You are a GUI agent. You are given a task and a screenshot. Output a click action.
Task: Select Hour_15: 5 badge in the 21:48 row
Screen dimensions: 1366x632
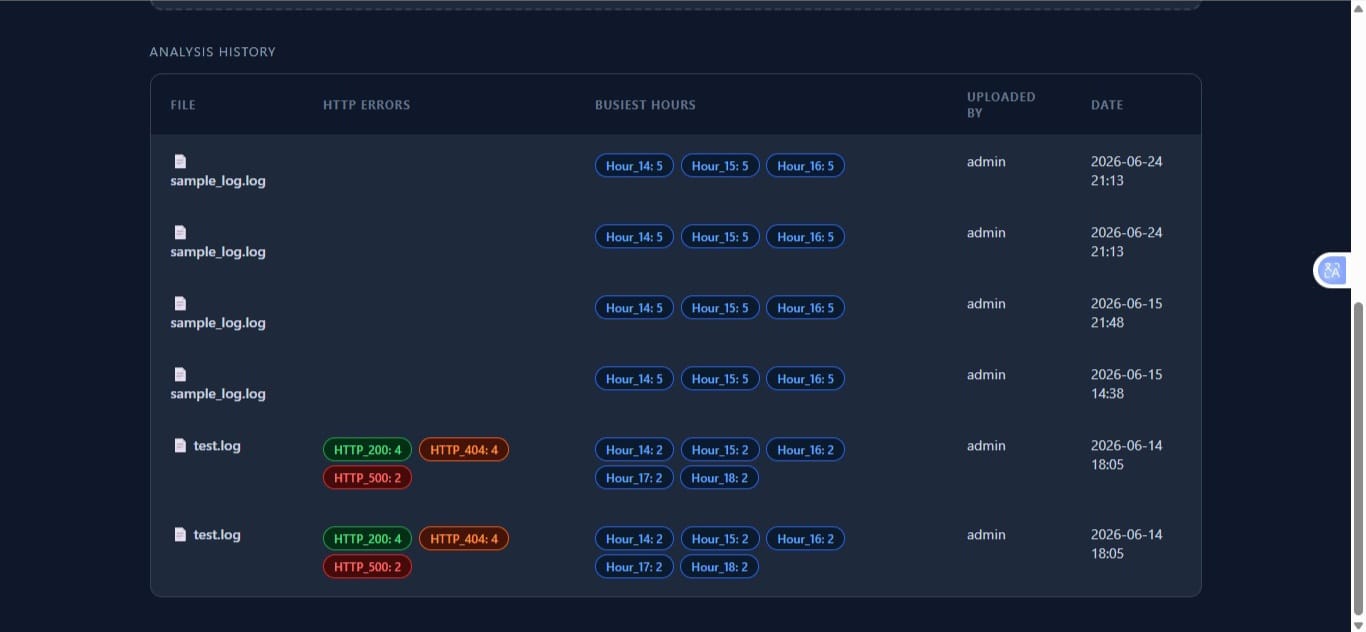[720, 308]
